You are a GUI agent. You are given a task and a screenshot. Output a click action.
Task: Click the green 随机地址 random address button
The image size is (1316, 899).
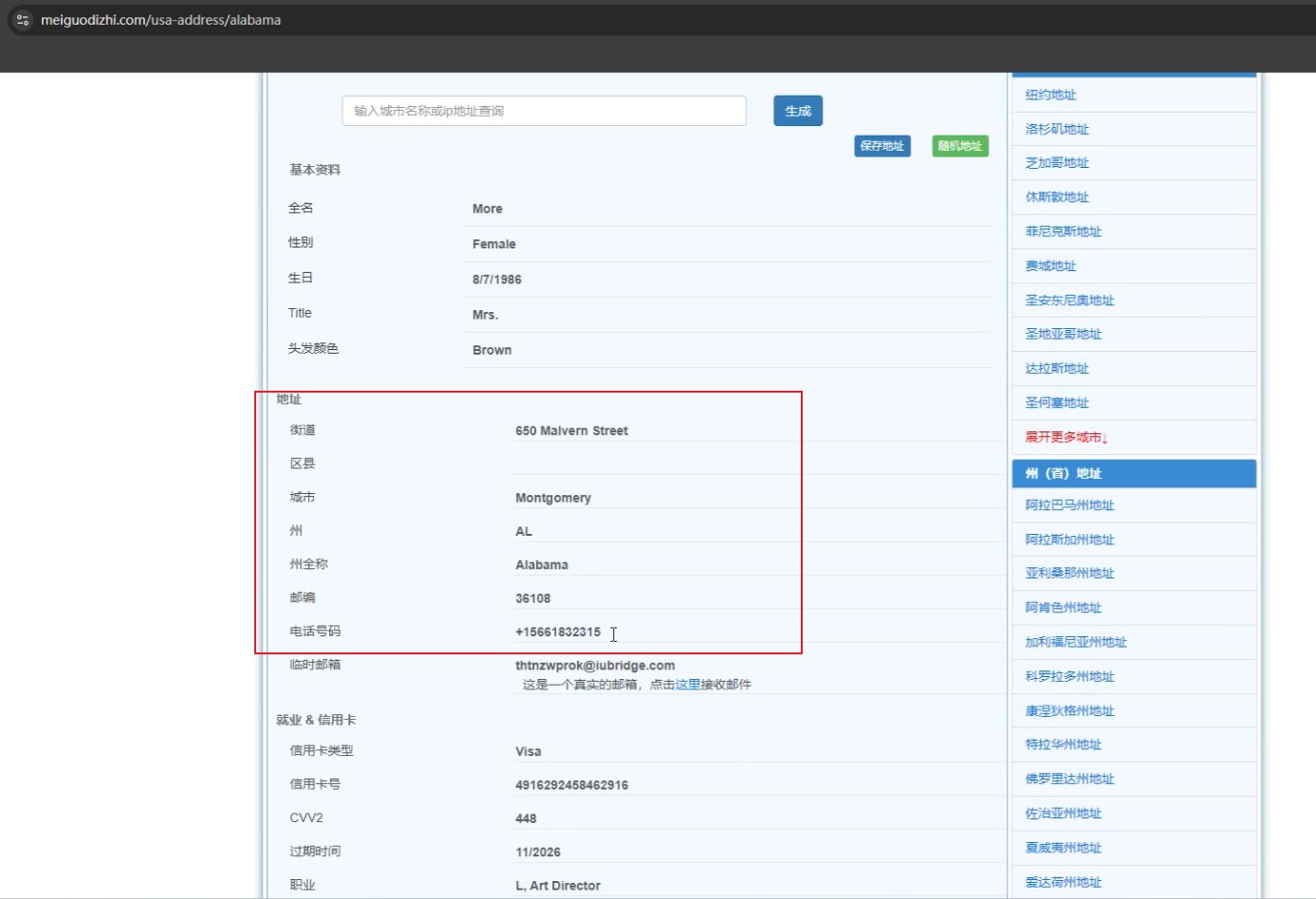coord(959,146)
